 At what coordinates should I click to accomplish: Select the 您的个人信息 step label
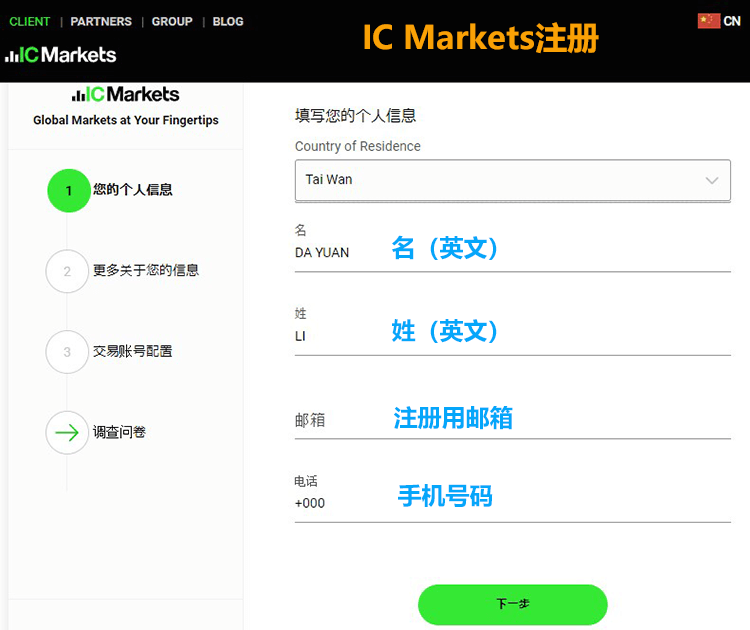[x=133, y=190]
